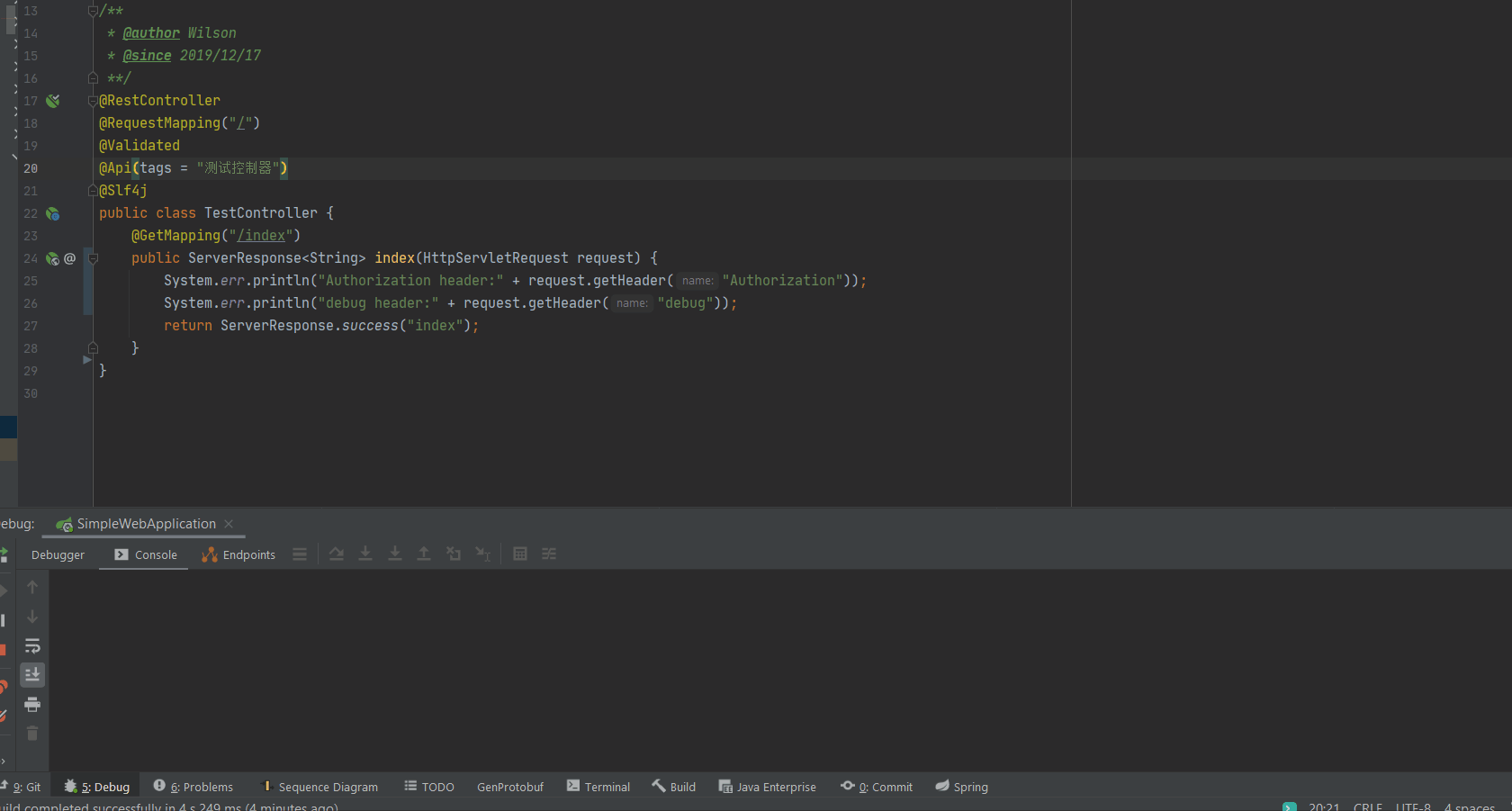
Task: Click the TODO list icon
Action: (410, 786)
